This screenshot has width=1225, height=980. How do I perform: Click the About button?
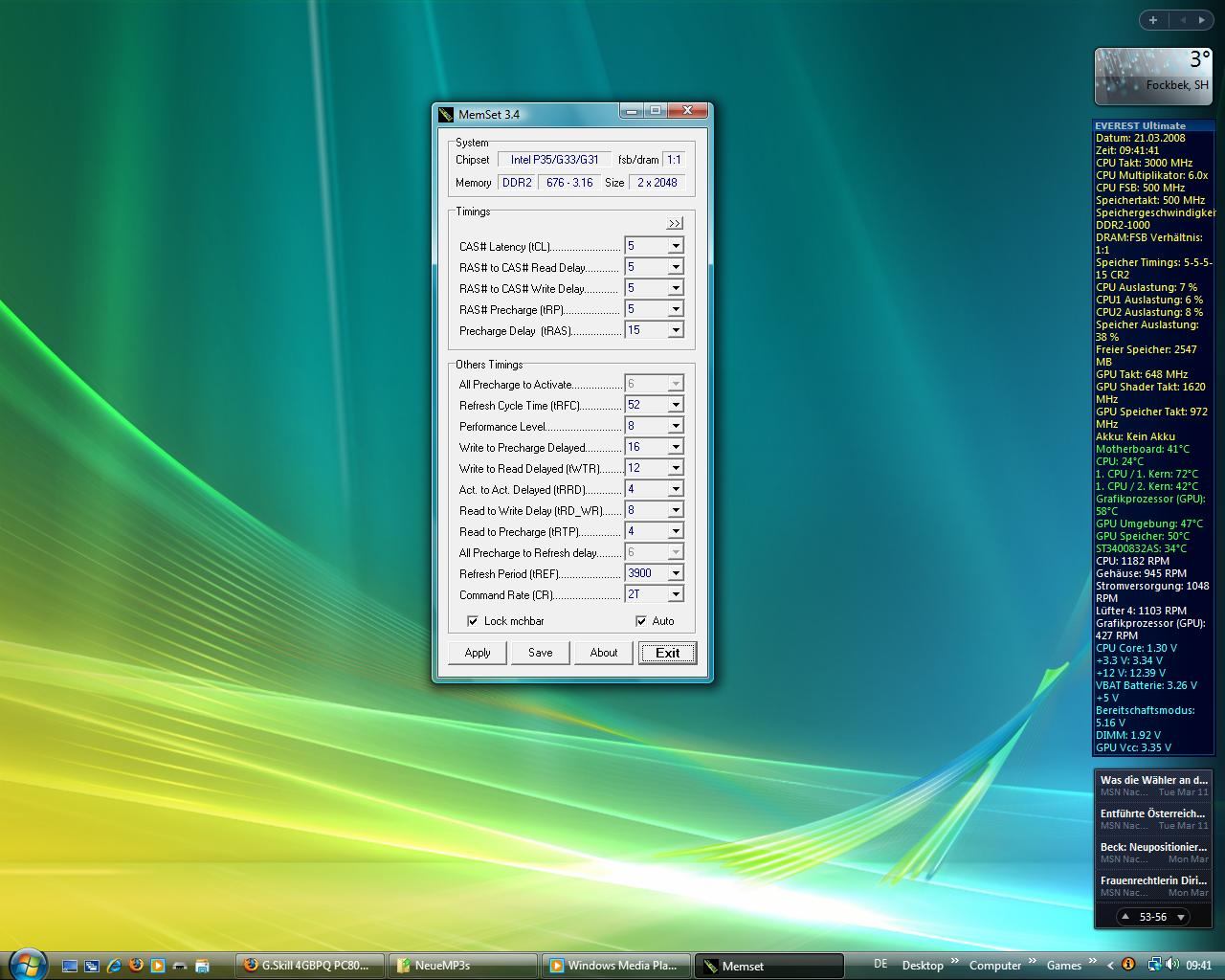point(604,653)
